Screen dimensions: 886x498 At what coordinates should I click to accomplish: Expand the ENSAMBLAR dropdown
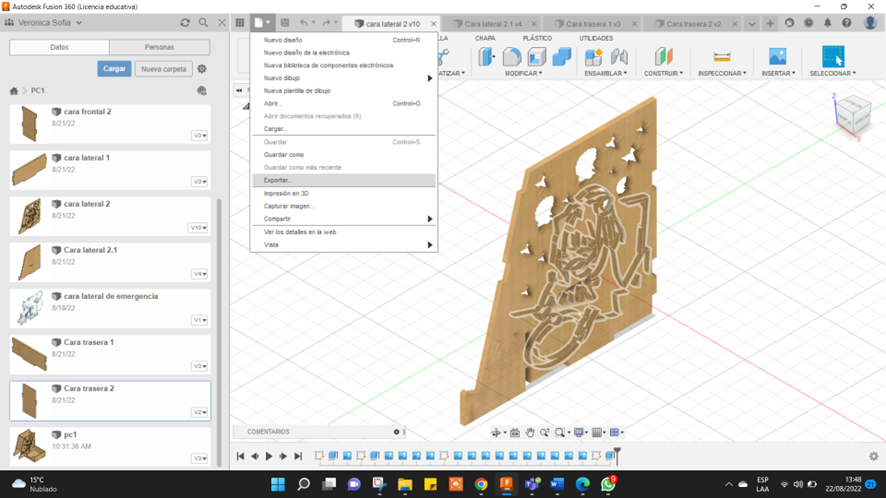click(x=606, y=73)
